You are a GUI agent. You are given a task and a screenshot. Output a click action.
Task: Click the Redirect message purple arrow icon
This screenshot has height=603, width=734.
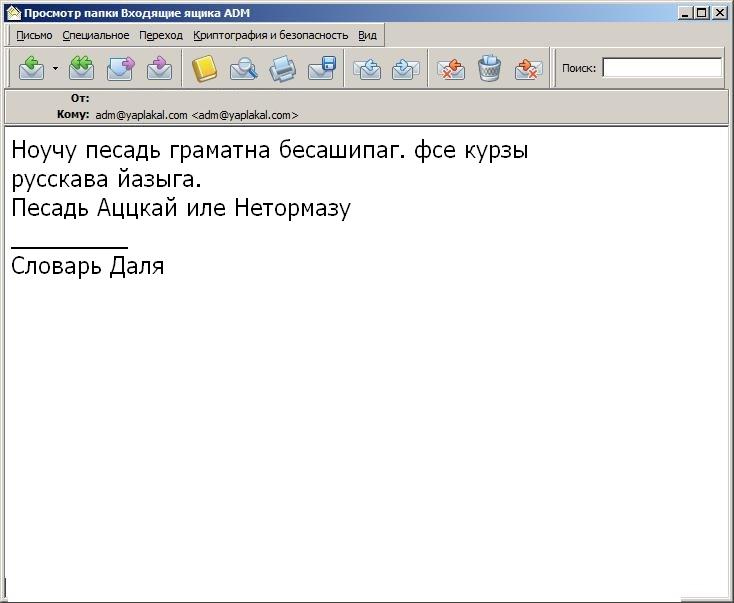160,68
